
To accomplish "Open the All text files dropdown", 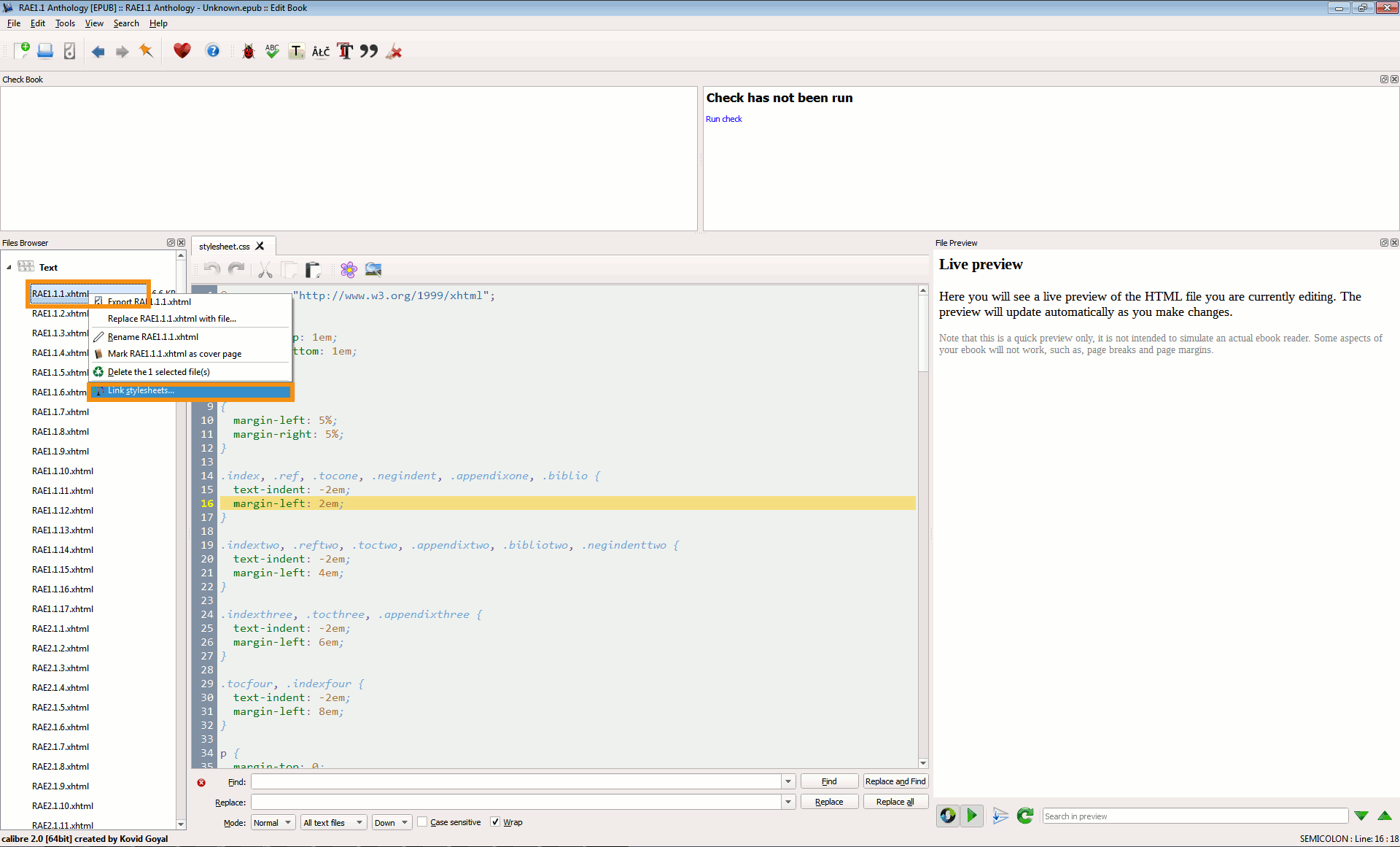I will (x=332, y=822).
